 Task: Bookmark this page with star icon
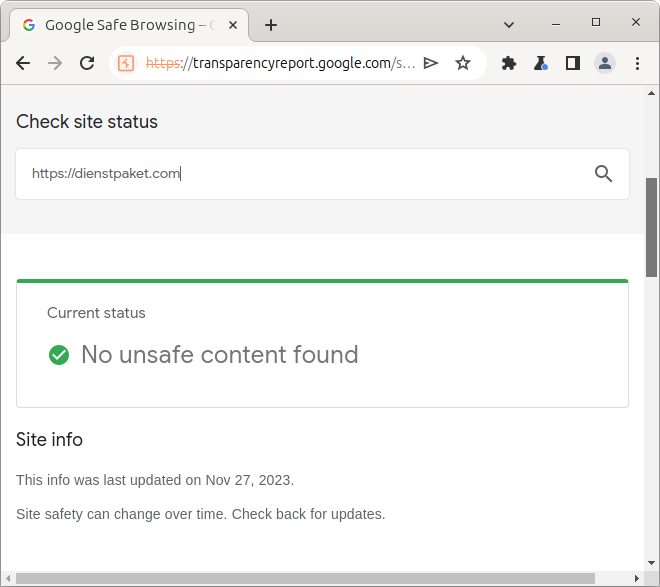[x=463, y=63]
